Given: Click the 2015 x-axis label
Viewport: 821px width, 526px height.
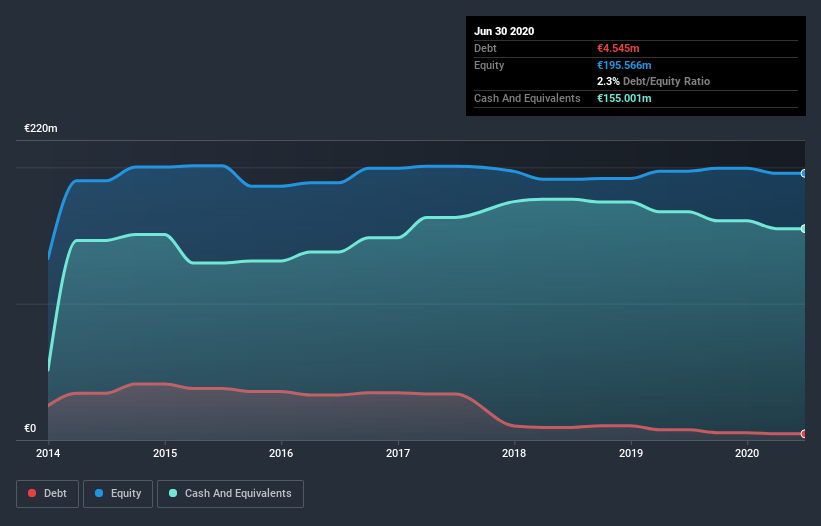Looking at the screenshot, I should 165,453.
